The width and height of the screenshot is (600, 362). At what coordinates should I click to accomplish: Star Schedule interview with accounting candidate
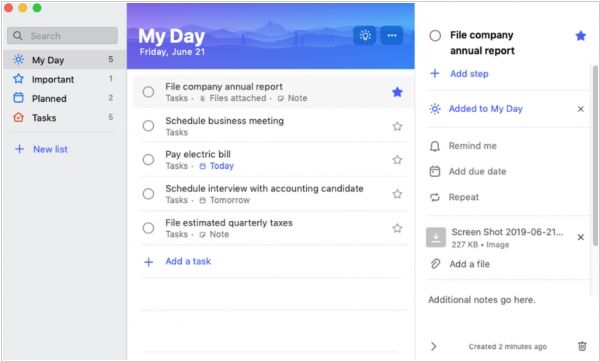[398, 194]
